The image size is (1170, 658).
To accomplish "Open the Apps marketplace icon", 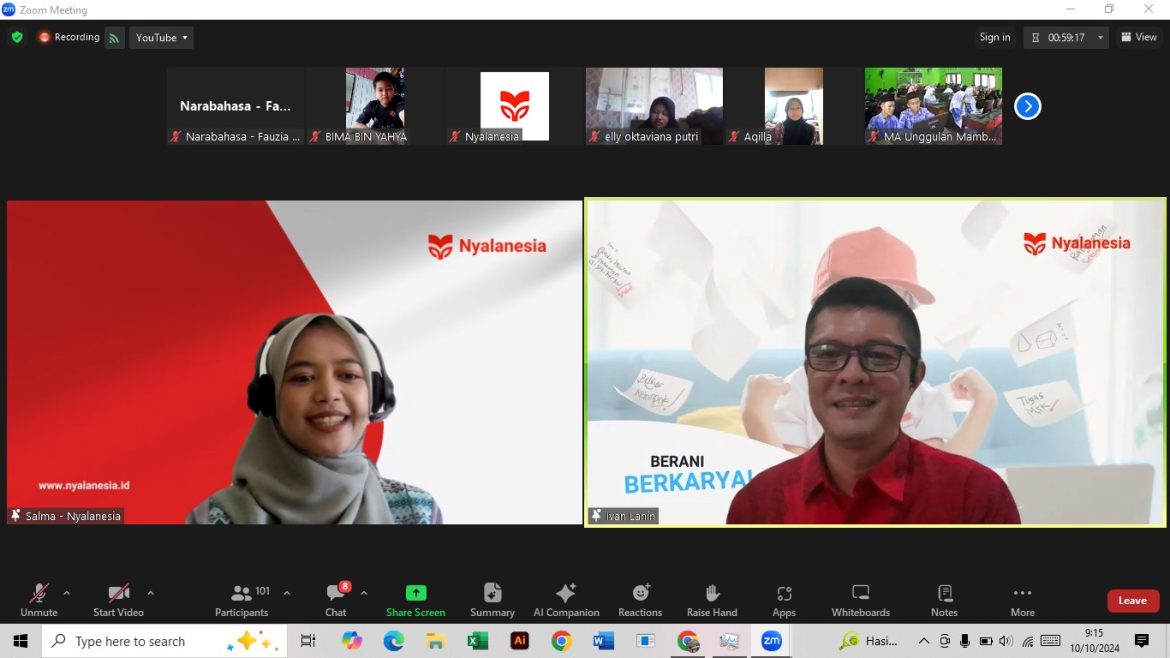I will pyautogui.click(x=784, y=600).
